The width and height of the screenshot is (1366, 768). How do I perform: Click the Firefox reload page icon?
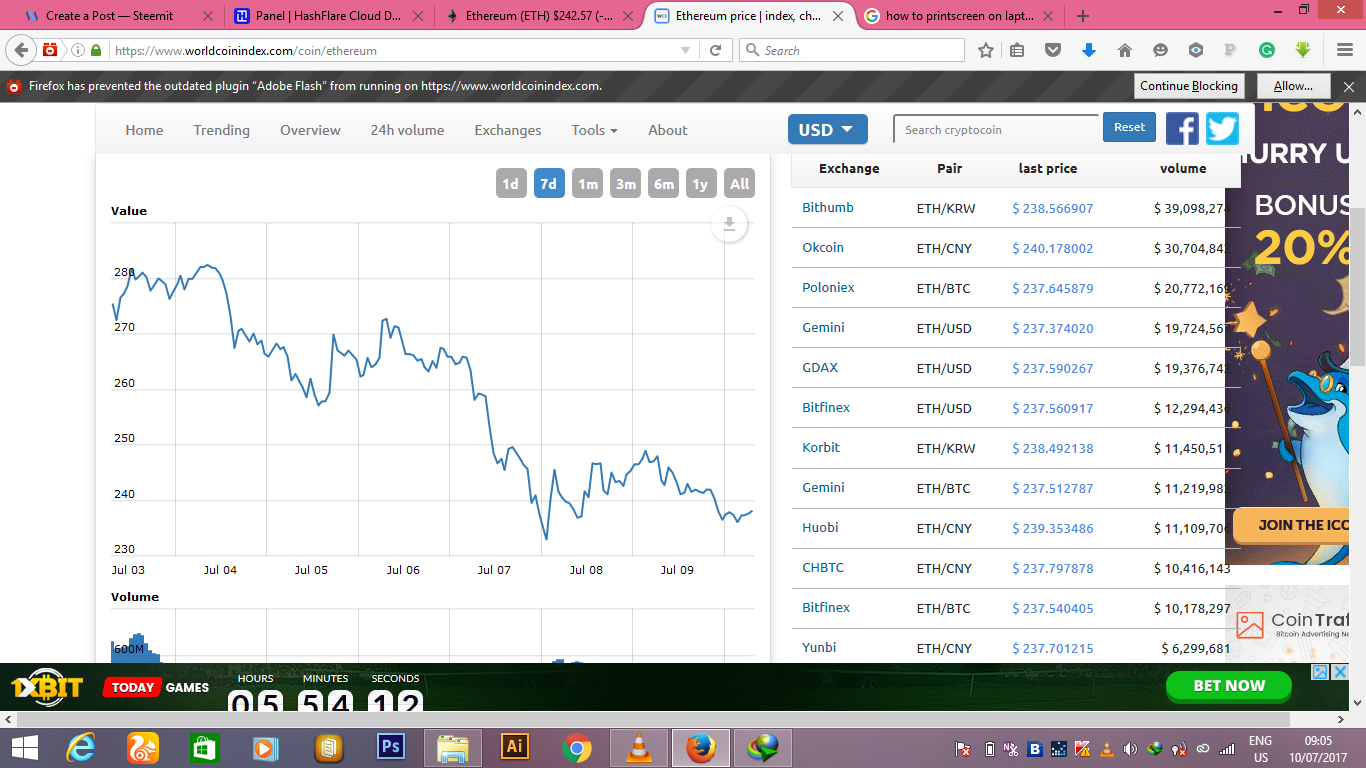point(715,50)
